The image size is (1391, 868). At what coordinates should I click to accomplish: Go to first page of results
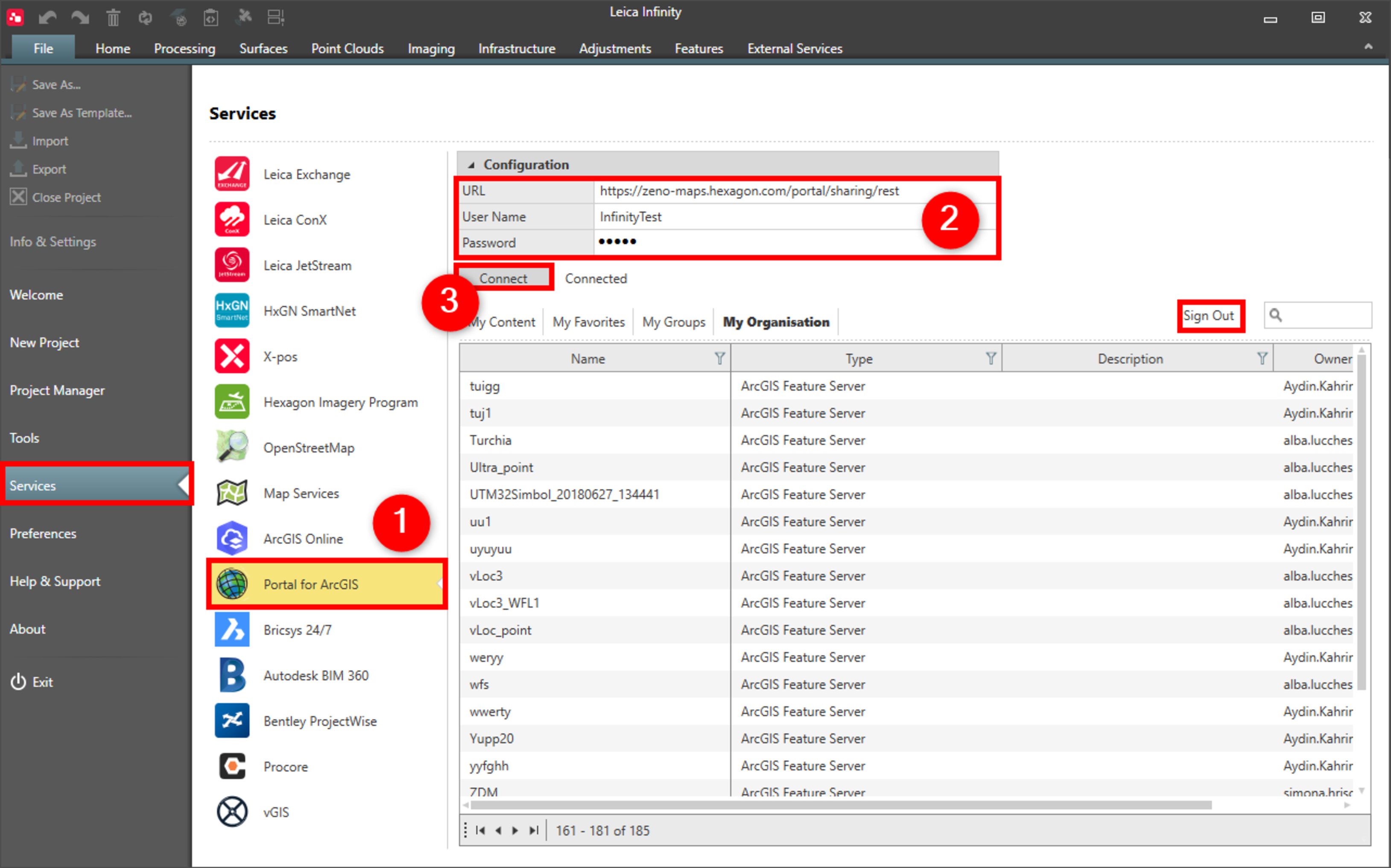click(x=481, y=830)
